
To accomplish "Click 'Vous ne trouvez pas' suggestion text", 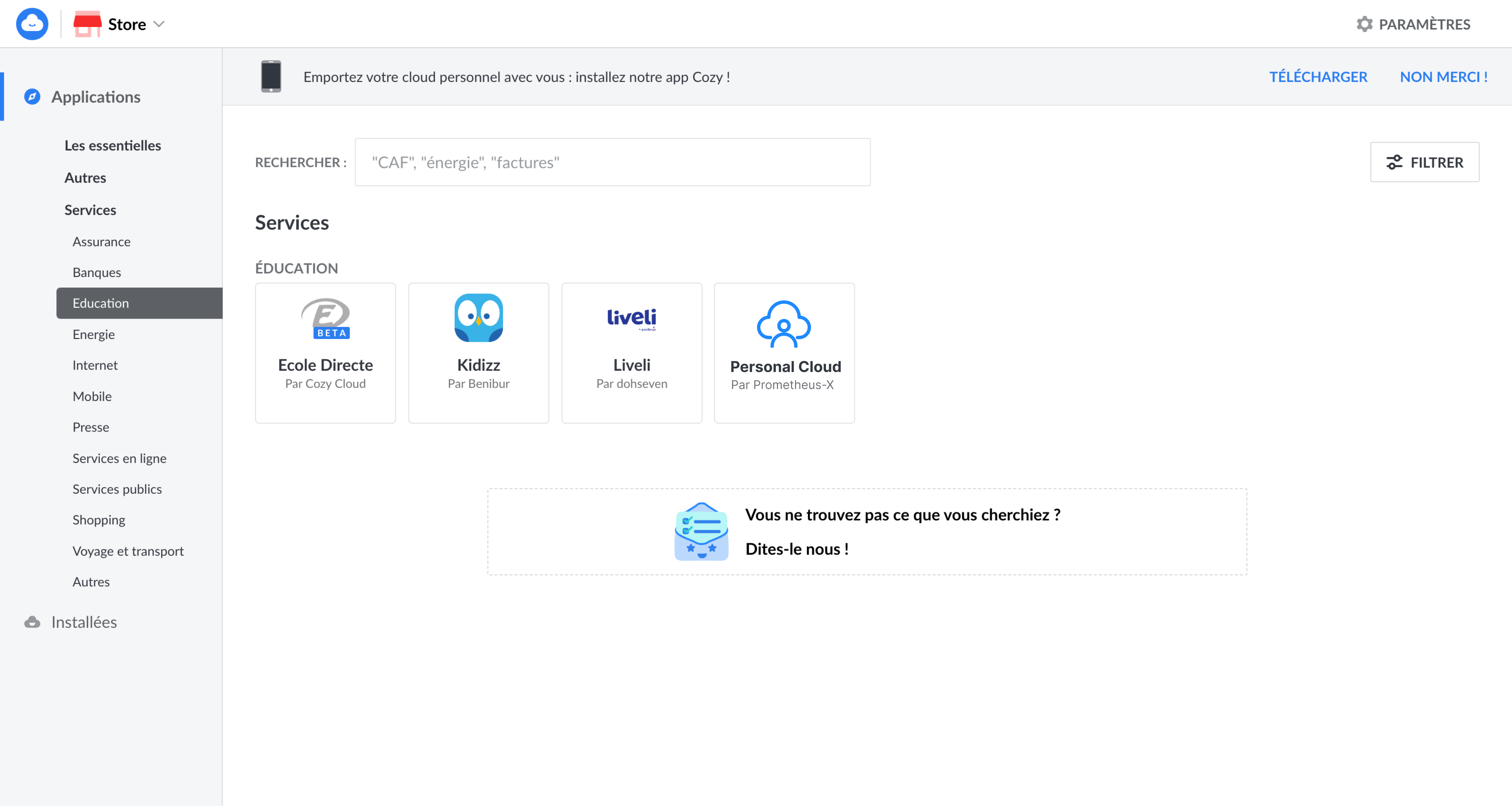I will 903,515.
